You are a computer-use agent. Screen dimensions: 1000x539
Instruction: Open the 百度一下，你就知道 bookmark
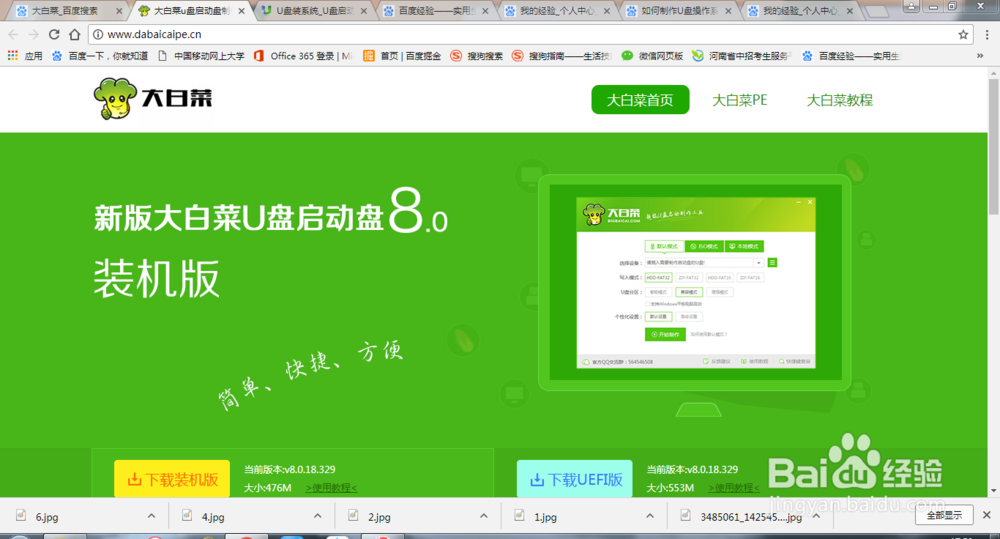click(99, 56)
